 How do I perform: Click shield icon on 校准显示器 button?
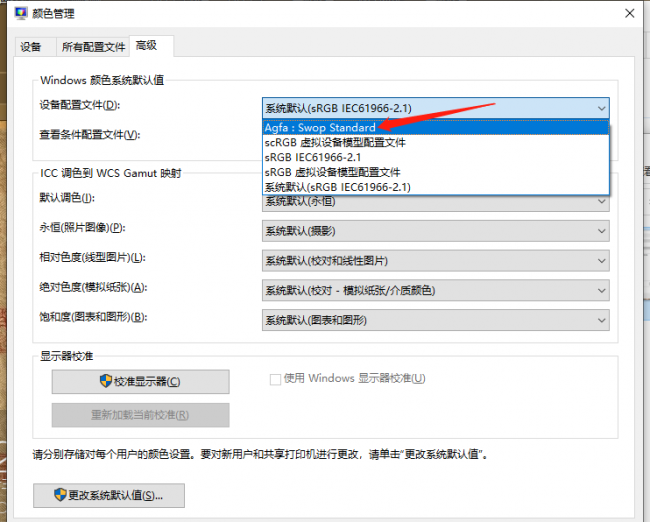(106, 381)
